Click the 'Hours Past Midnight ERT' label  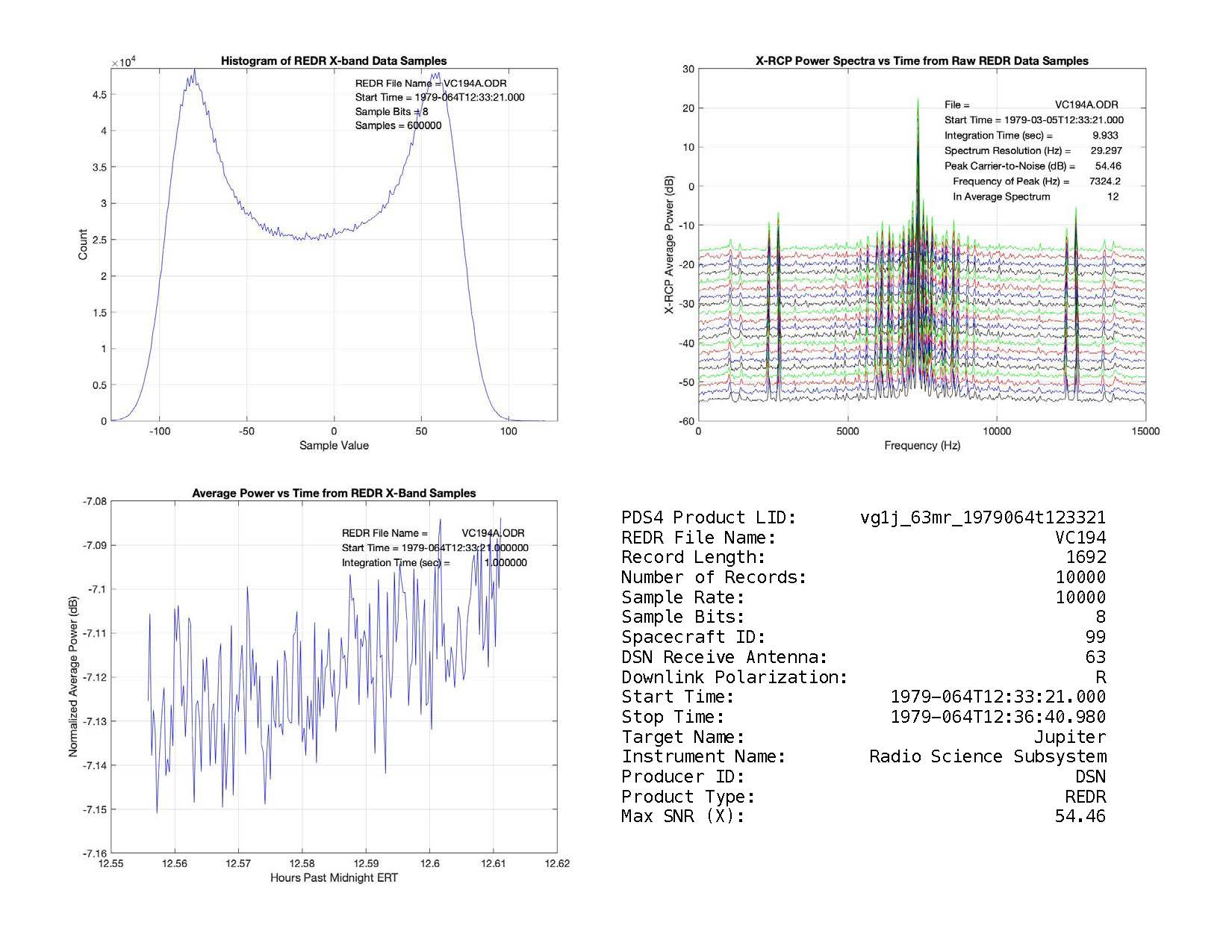click(x=334, y=878)
